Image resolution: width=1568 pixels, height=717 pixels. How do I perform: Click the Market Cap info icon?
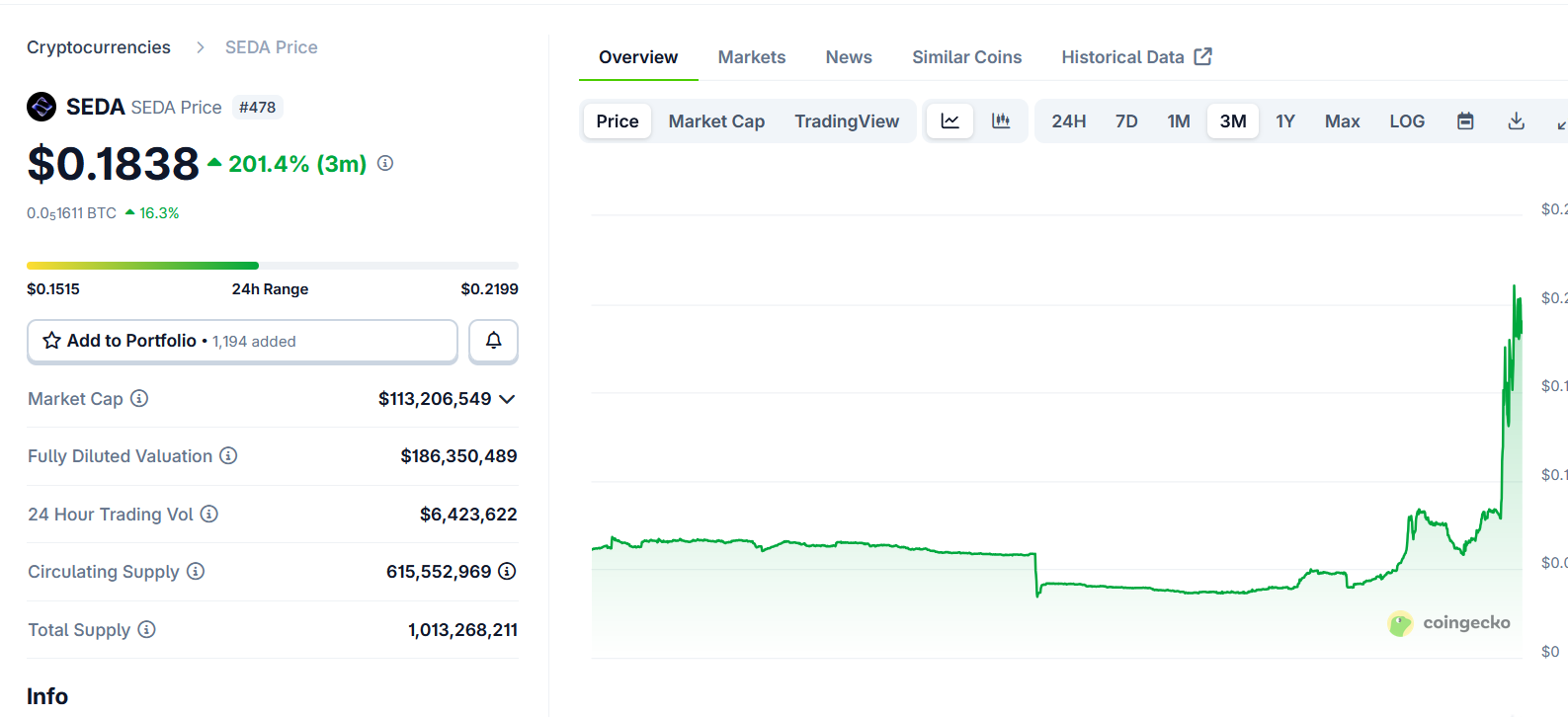click(x=139, y=398)
